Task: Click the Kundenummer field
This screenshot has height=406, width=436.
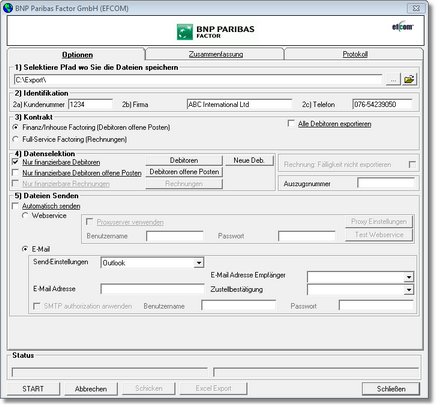Action: (90, 104)
